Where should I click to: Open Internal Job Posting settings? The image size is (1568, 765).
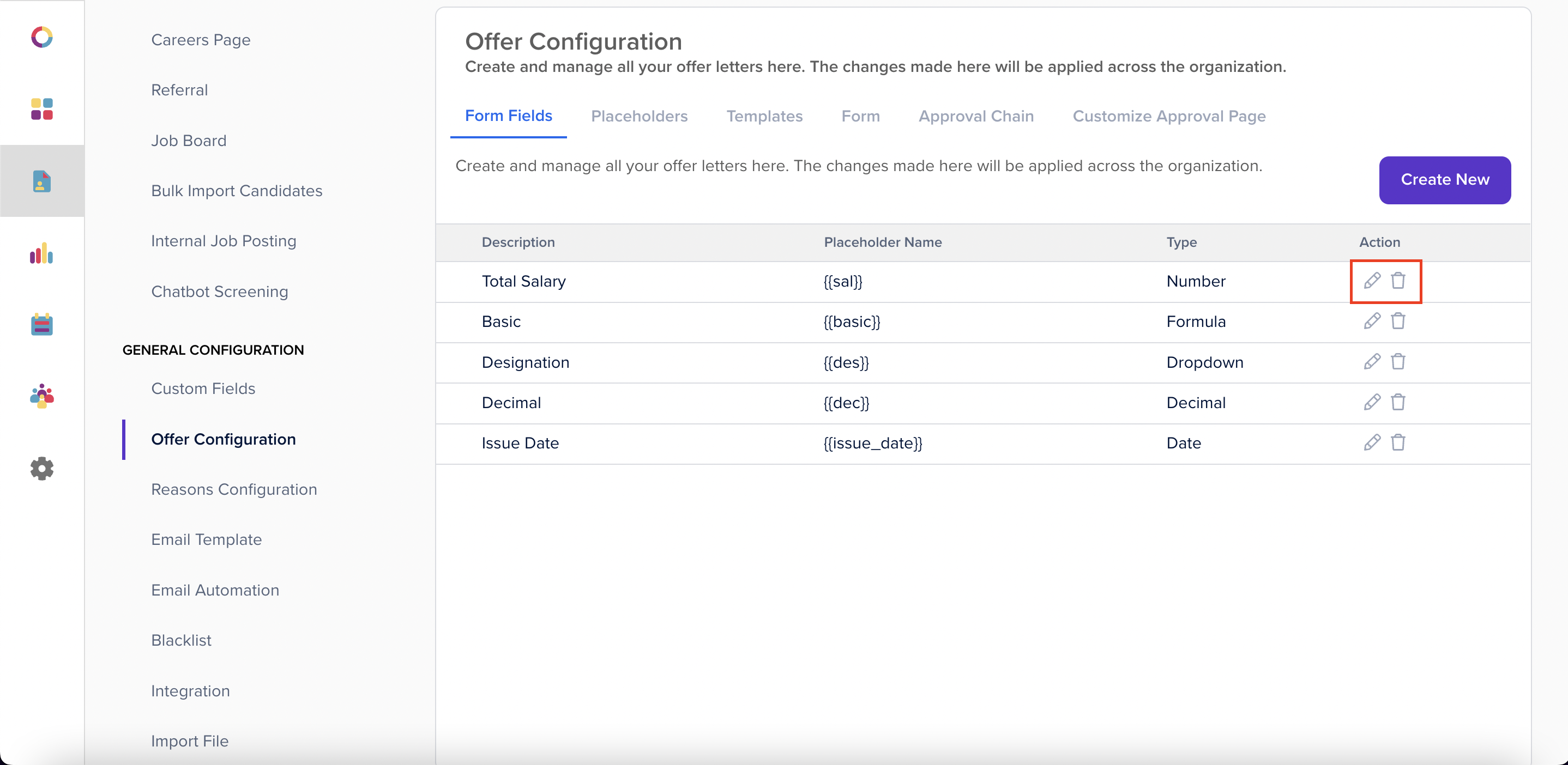tap(224, 241)
